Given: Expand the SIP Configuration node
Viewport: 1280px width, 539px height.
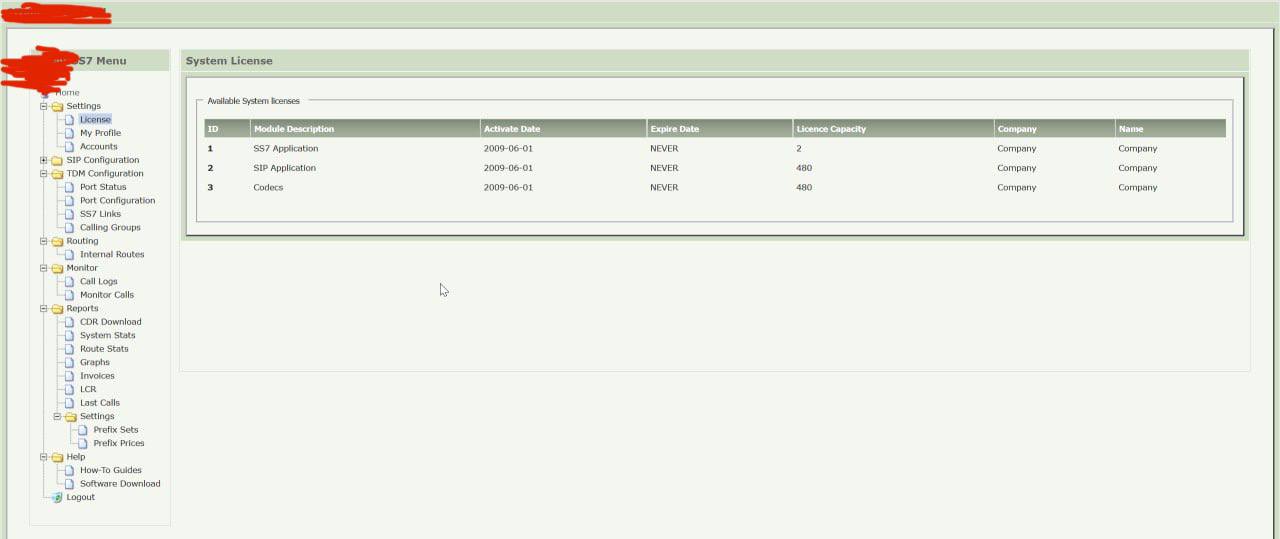Looking at the screenshot, I should point(44,160).
